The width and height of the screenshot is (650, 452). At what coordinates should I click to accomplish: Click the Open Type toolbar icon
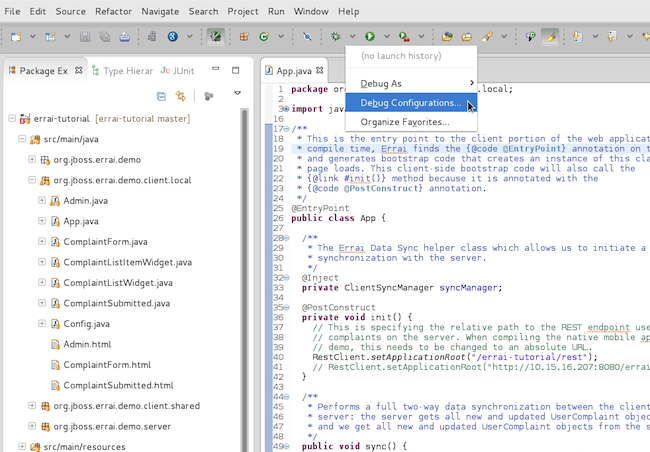(x=447, y=36)
